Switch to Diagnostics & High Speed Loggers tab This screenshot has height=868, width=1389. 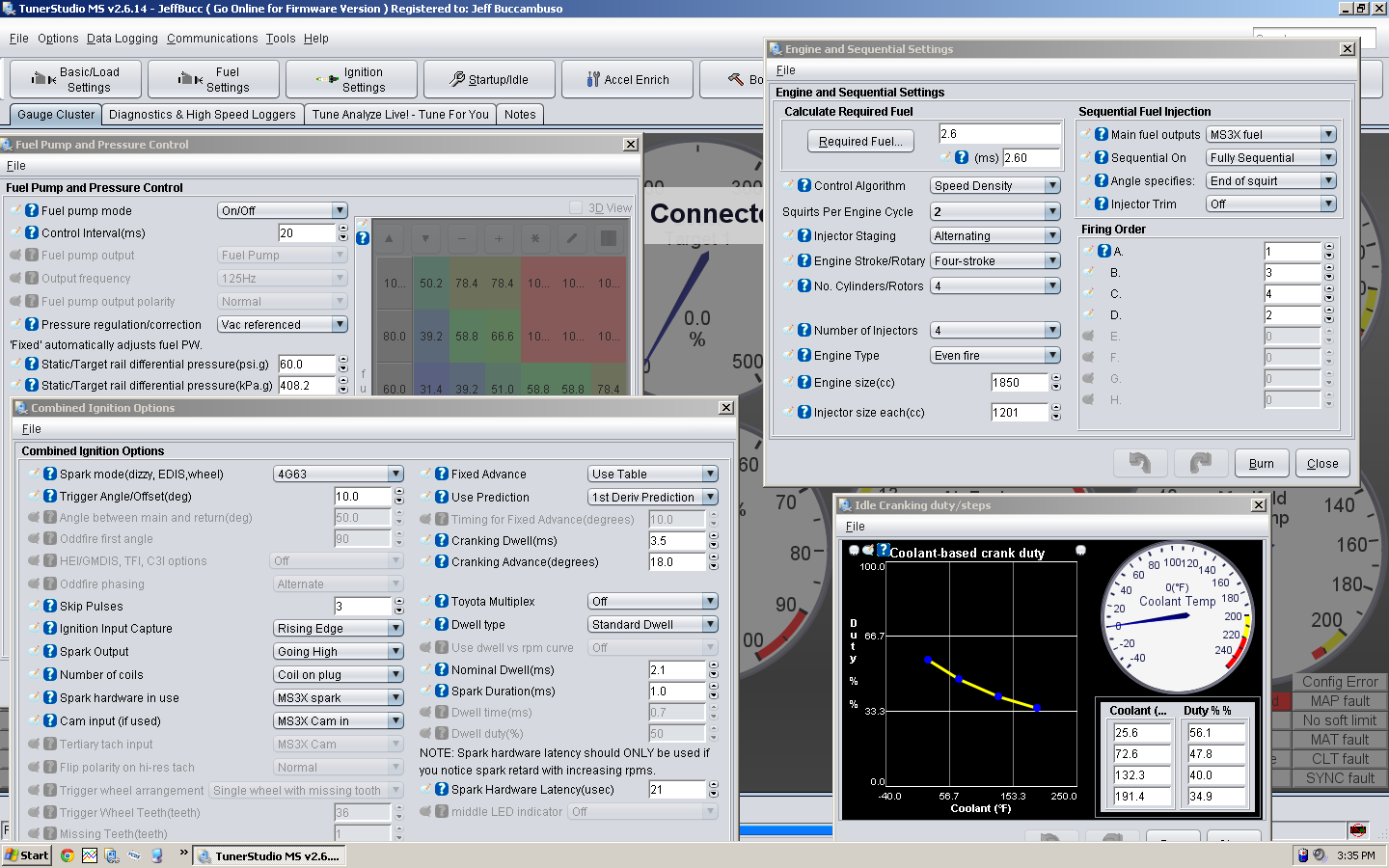coord(203,114)
